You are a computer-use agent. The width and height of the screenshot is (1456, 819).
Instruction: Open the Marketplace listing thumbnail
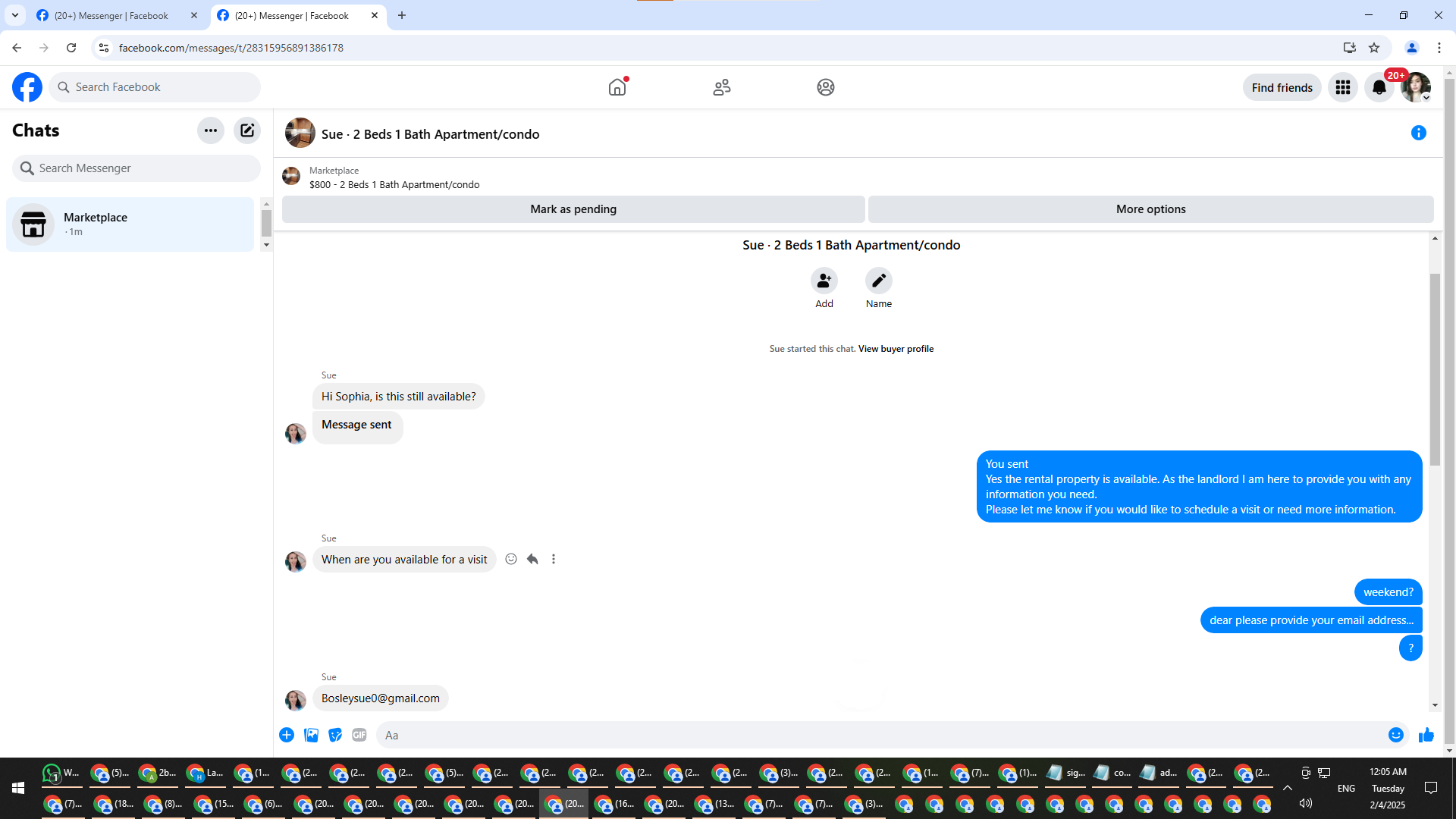[x=291, y=177]
